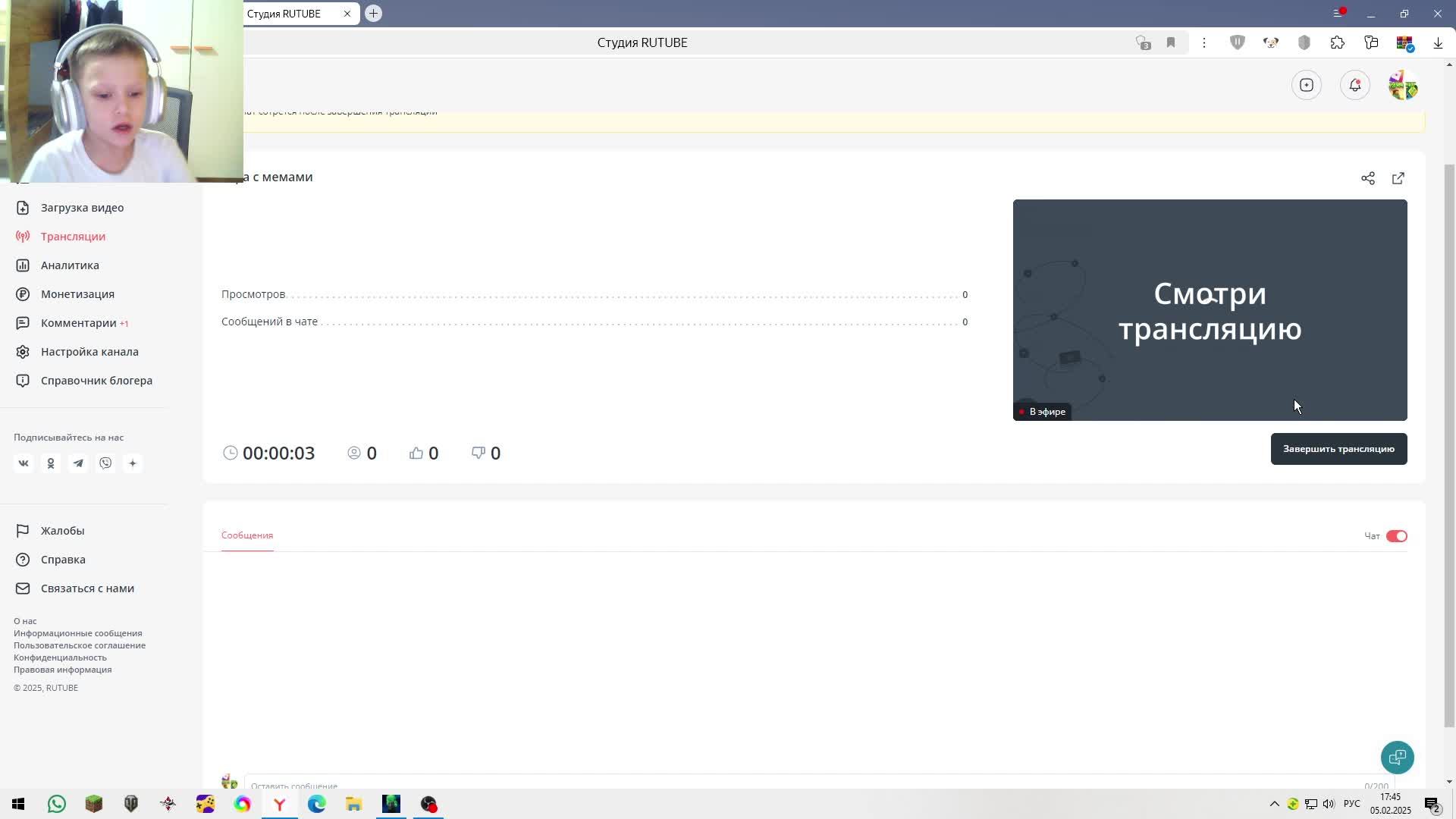The width and height of the screenshot is (1456, 819).
Task: Open Справочник блогера
Action: click(x=96, y=381)
